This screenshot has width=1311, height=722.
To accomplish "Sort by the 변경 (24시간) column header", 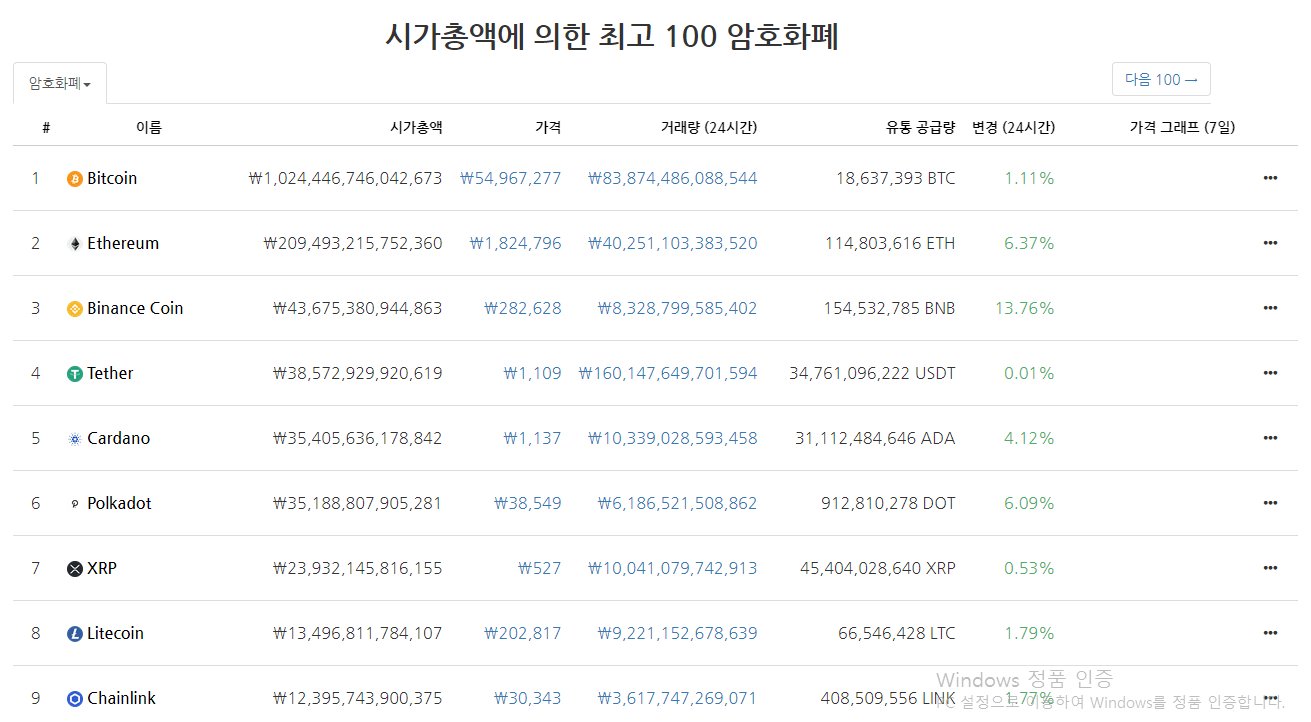I will [x=1013, y=127].
